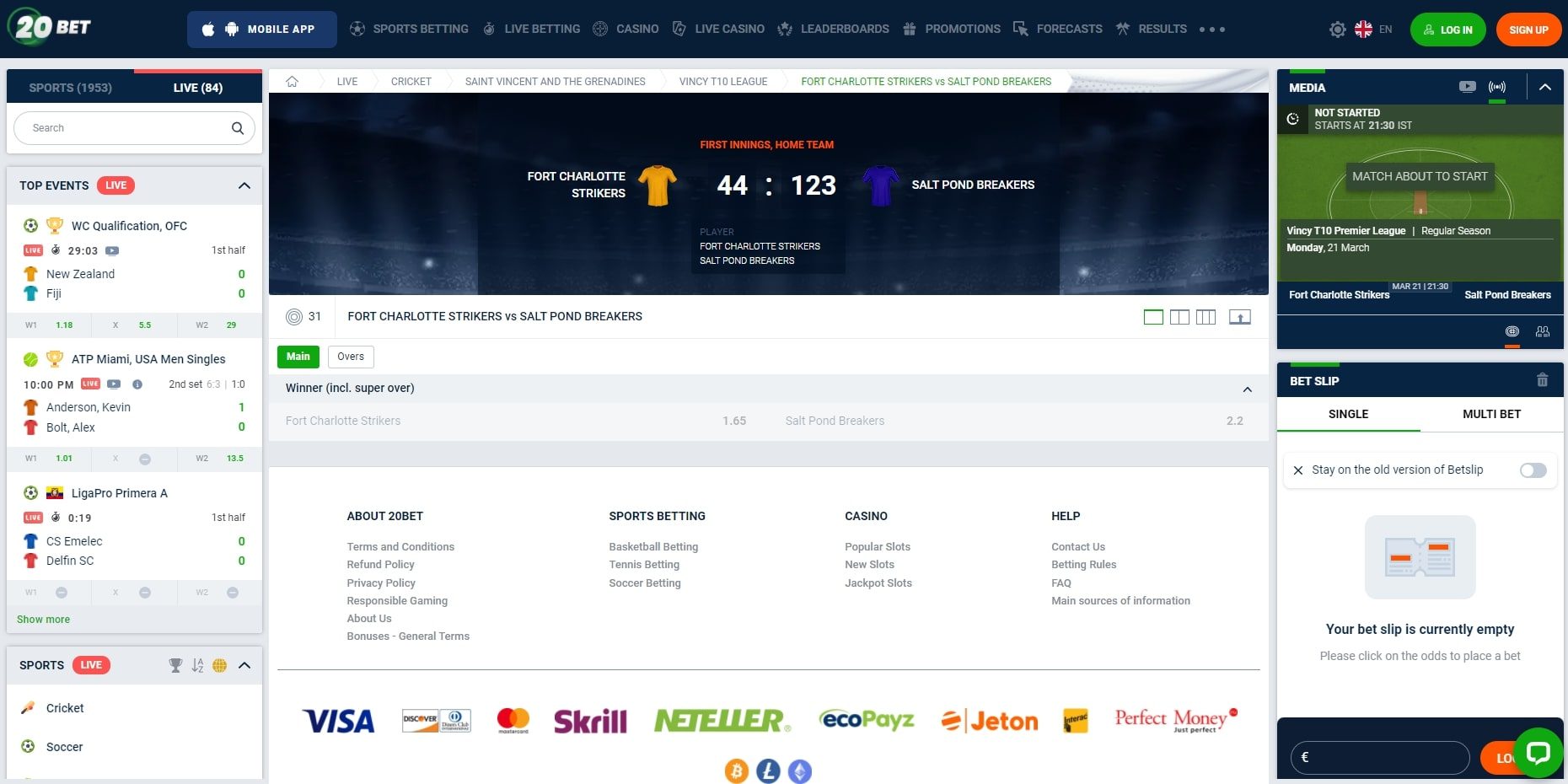Go to Vincy T10 League breadcrumb
This screenshot has width=1568, height=784.
coord(722,82)
